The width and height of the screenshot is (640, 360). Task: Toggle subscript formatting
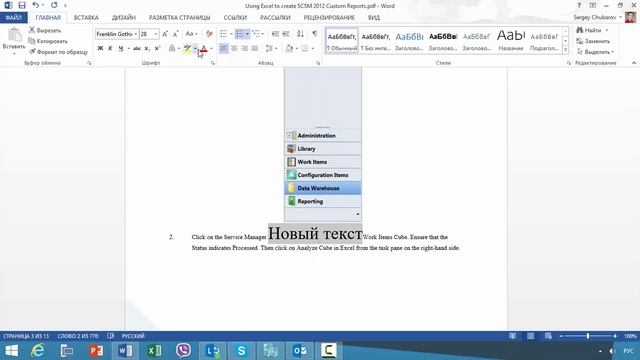point(147,48)
